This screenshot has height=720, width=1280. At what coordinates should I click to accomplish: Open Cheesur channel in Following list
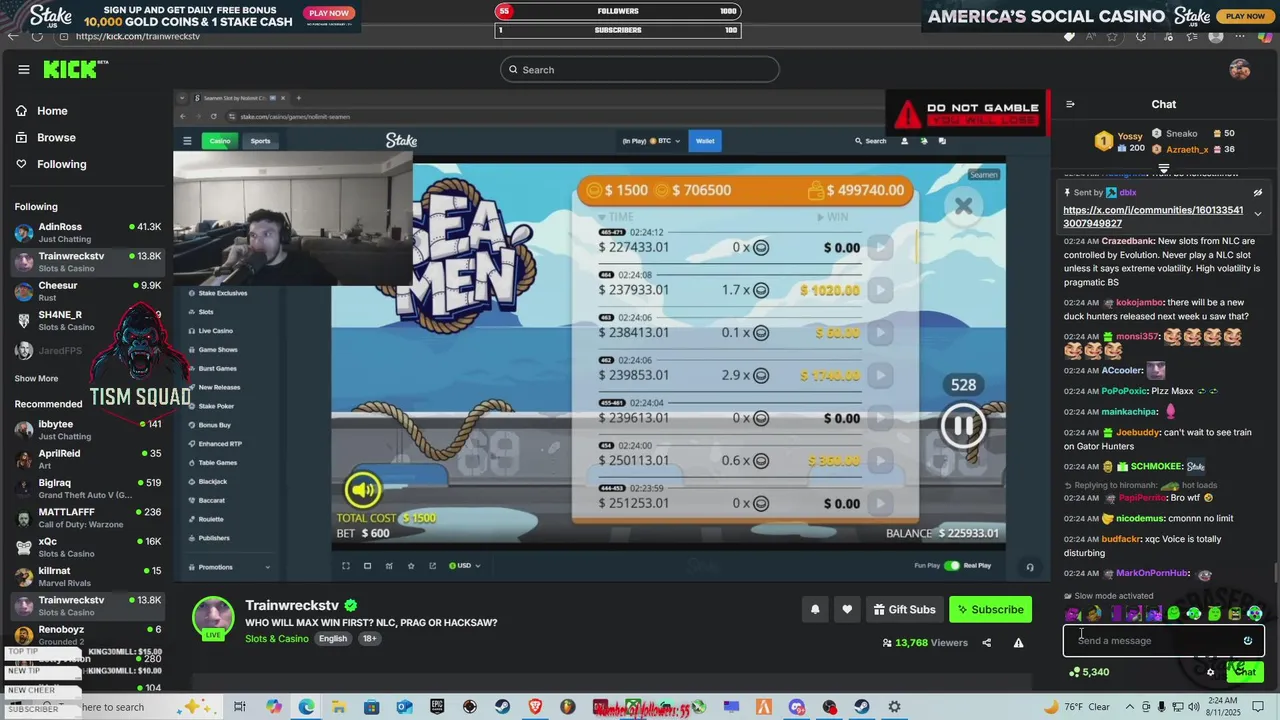[87, 291]
